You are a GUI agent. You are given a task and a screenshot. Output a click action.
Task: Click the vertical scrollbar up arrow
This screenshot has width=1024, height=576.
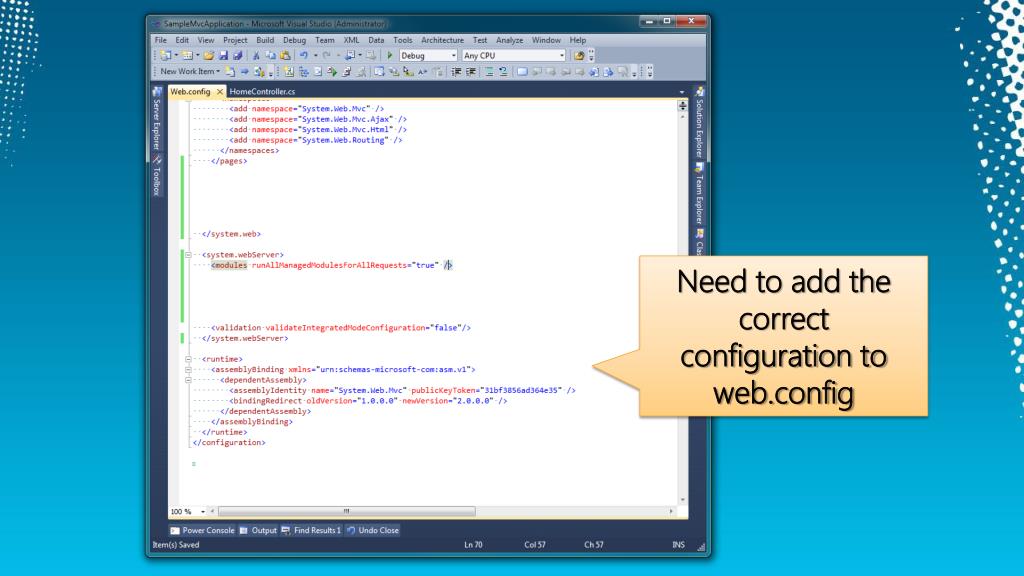(x=682, y=116)
